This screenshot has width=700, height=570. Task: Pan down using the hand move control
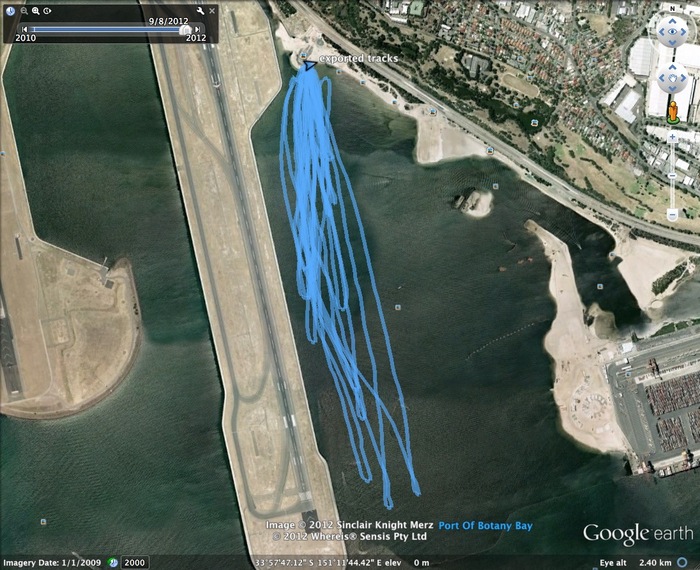pos(672,88)
